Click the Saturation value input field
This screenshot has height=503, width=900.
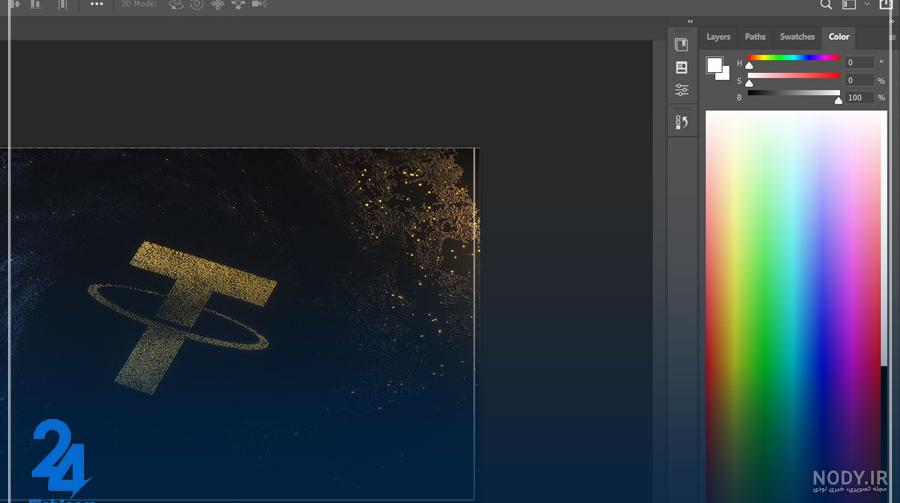[x=859, y=80]
